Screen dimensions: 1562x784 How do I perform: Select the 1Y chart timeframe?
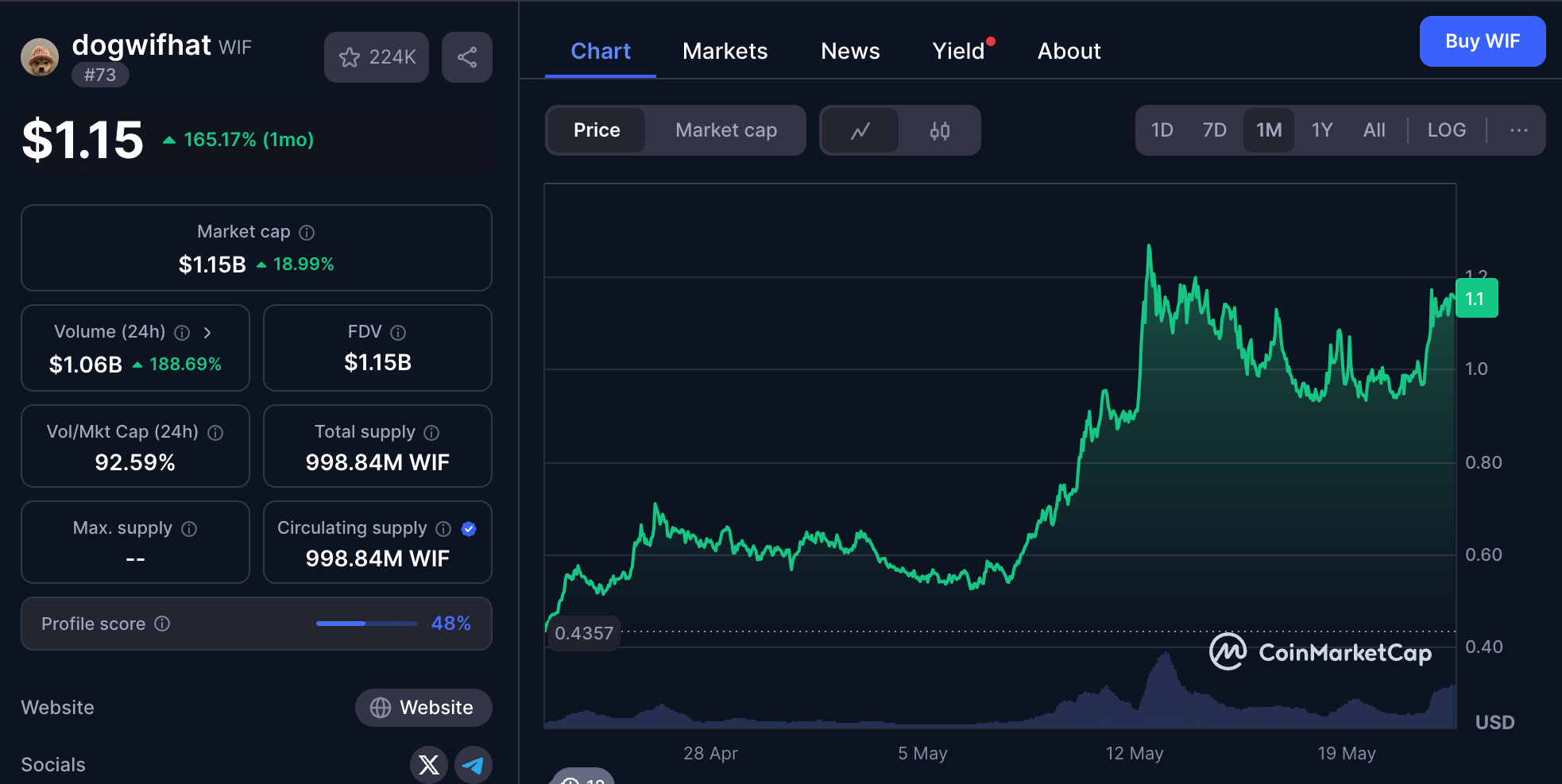[1321, 129]
